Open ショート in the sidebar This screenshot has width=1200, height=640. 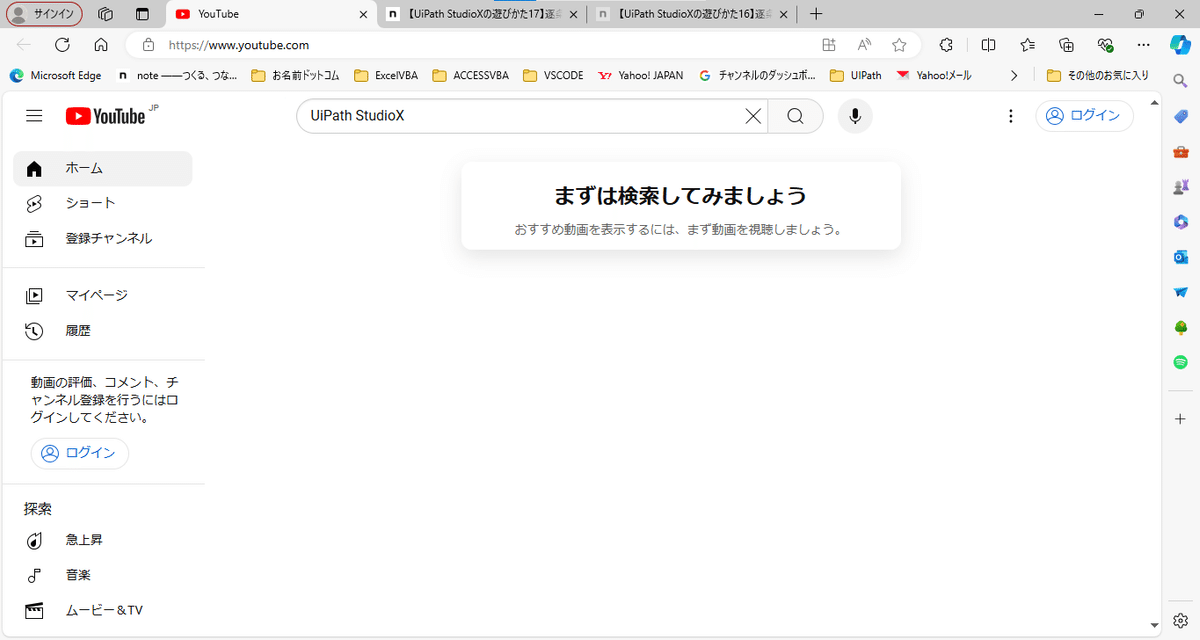102,203
